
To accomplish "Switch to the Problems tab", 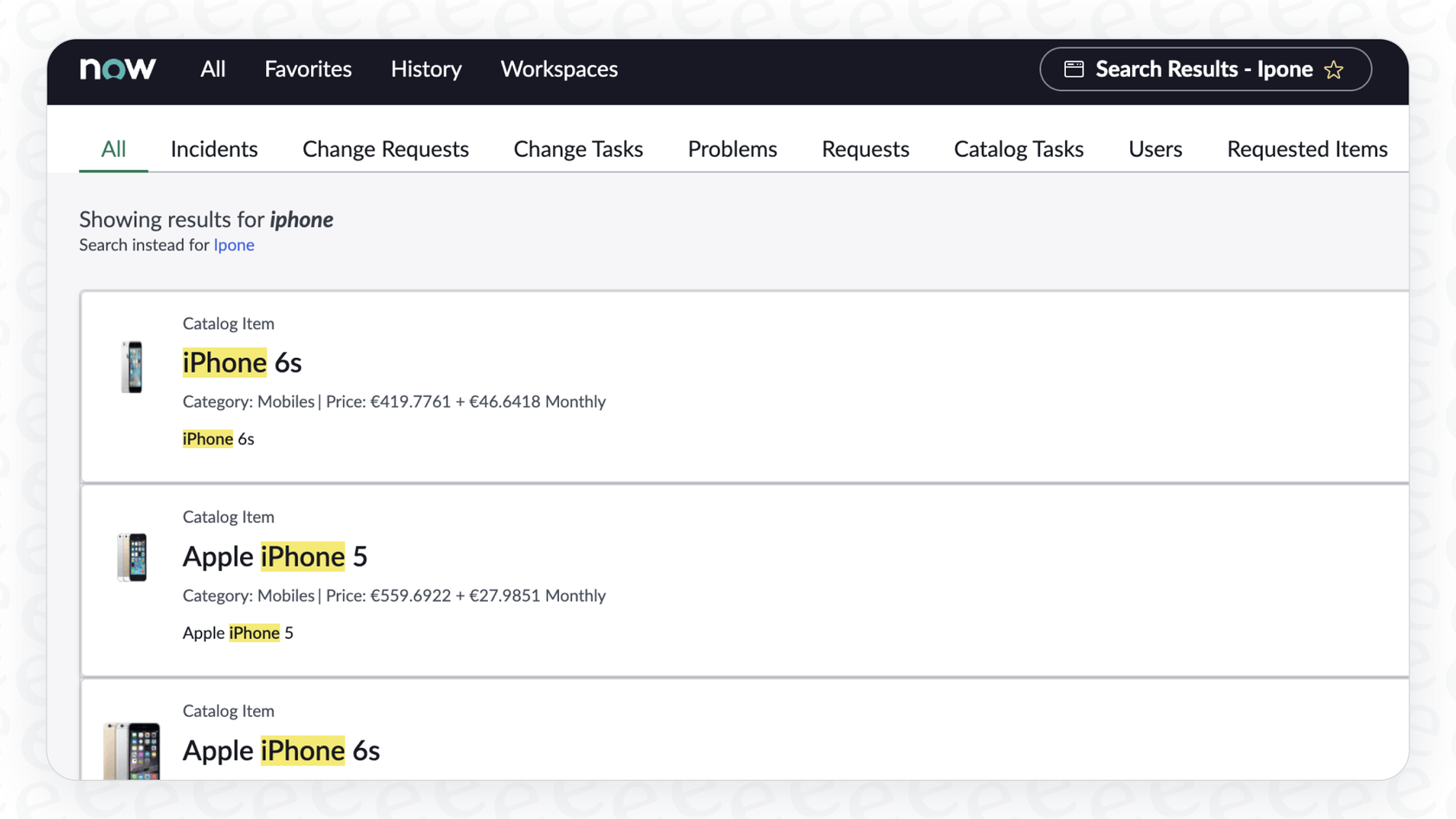I will tap(731, 149).
